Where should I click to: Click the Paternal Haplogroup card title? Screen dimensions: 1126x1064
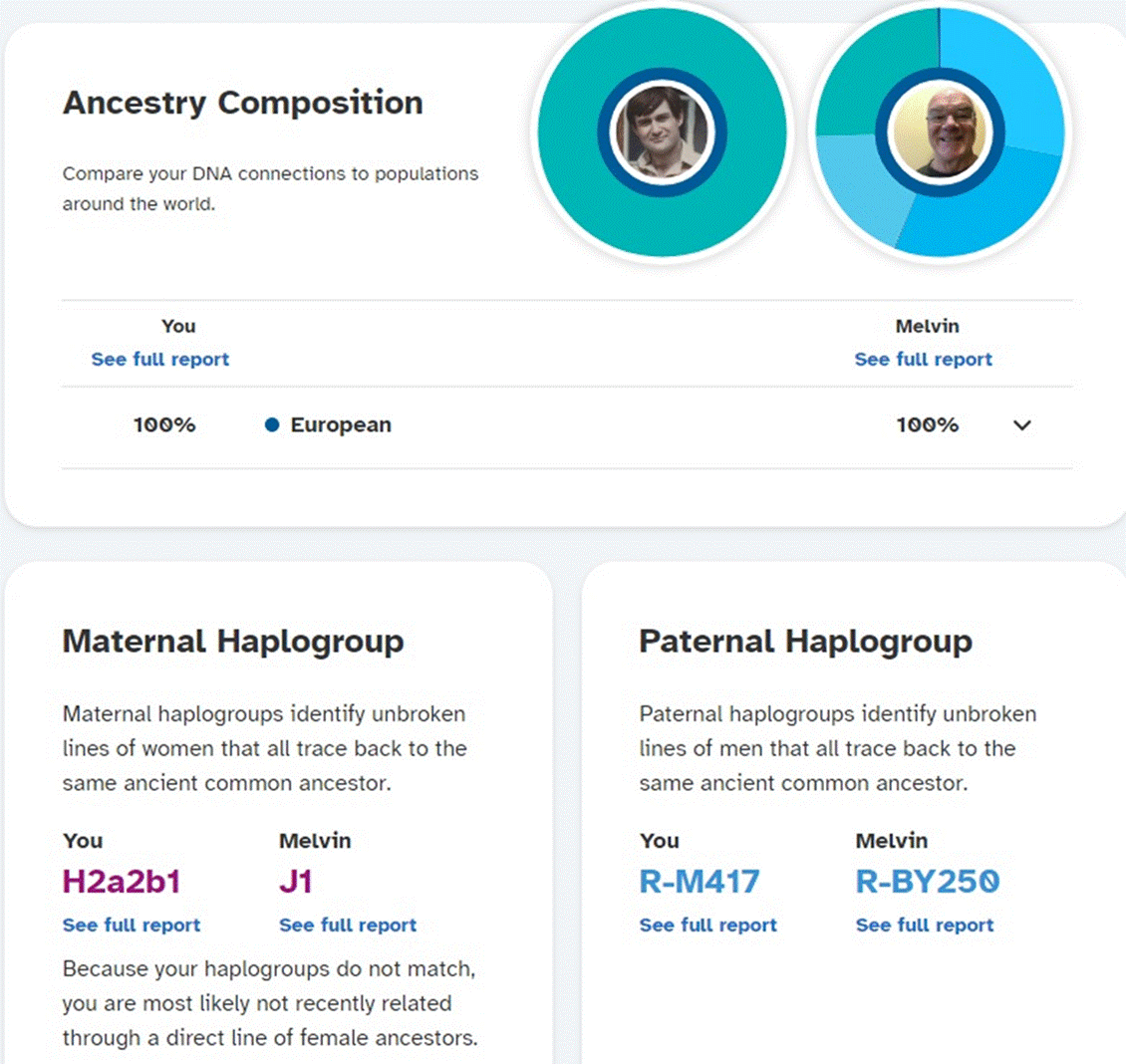coord(806,642)
